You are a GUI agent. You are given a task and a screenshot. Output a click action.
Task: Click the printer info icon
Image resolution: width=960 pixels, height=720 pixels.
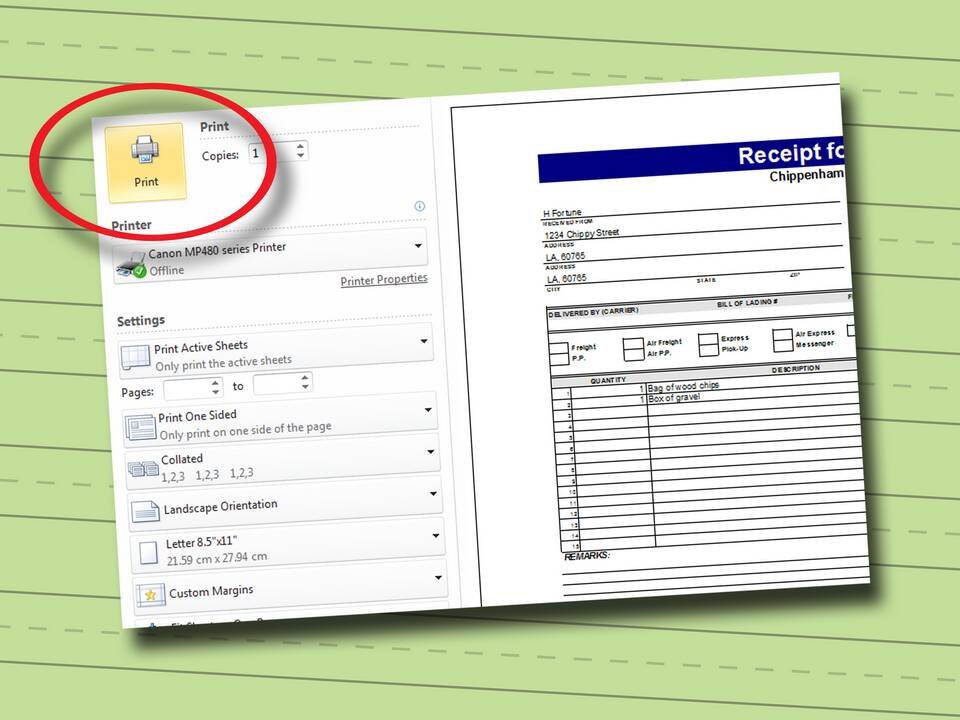point(419,206)
